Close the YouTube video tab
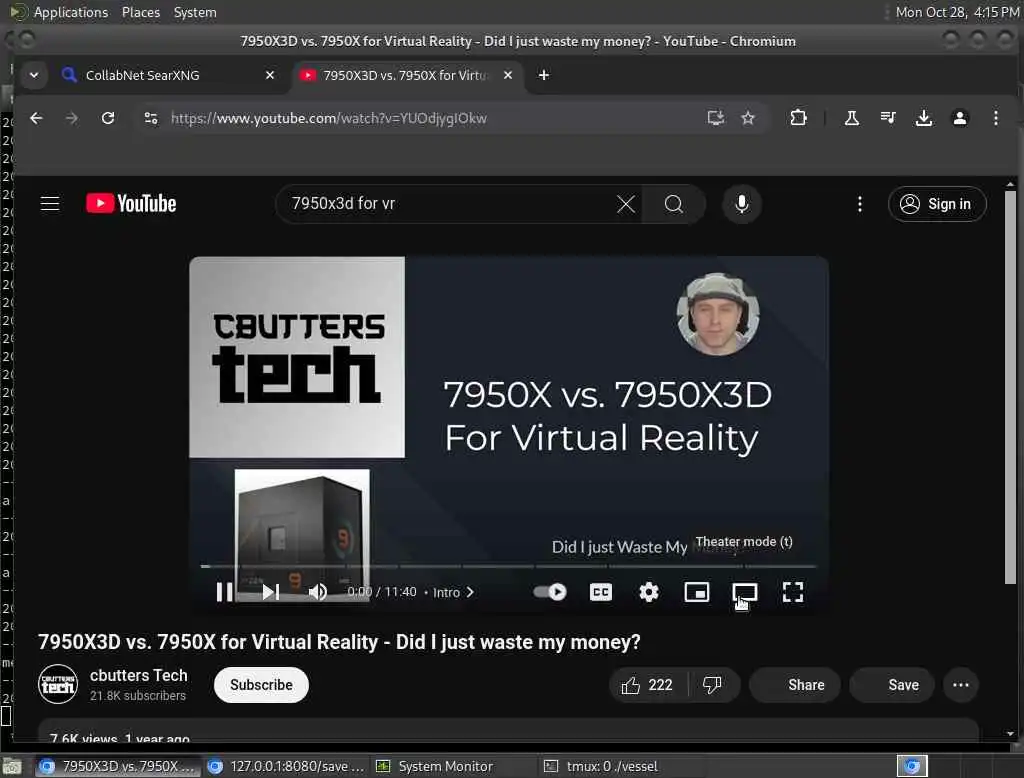Viewport: 1024px width, 778px height. pos(507,75)
